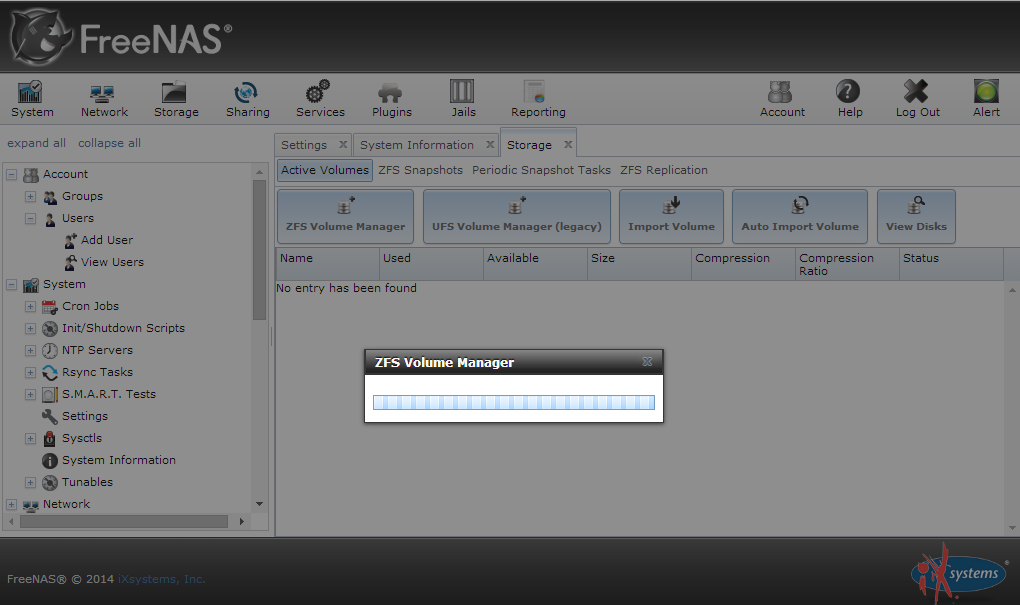Click the NTP Servers clock icon
This screenshot has height=605, width=1020.
pyautogui.click(x=50, y=351)
